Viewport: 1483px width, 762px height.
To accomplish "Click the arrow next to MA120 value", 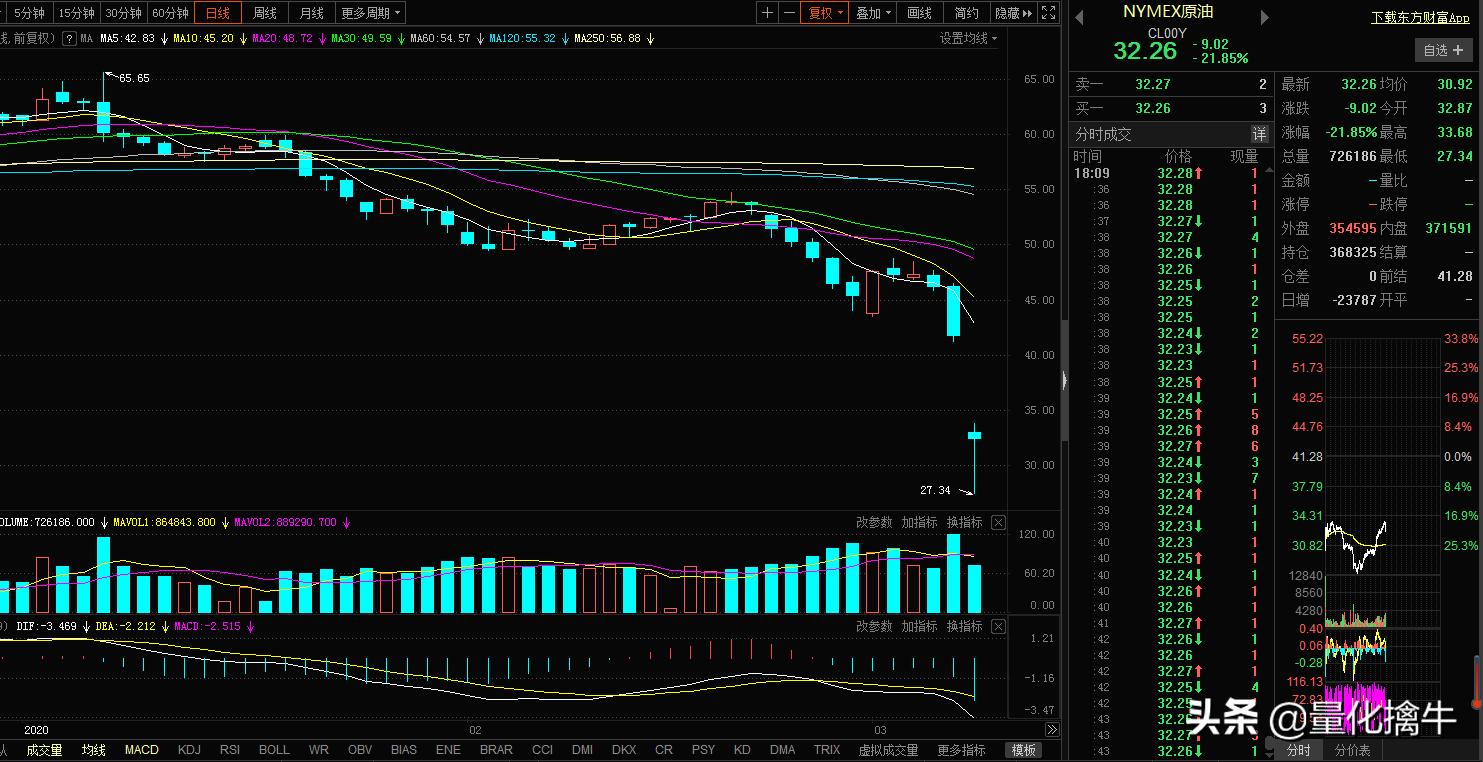I will (x=564, y=39).
